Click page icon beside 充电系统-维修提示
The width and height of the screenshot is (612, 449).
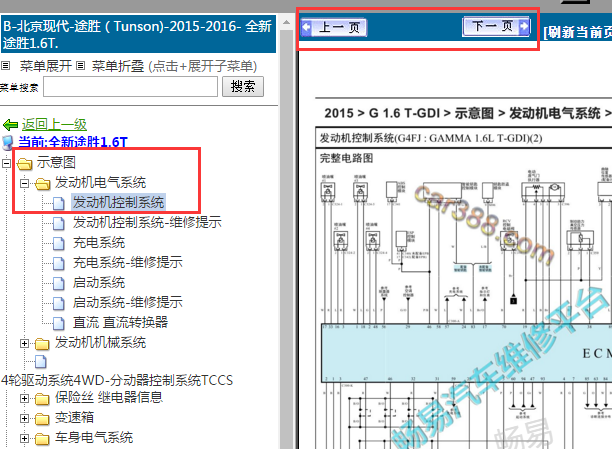(59, 264)
